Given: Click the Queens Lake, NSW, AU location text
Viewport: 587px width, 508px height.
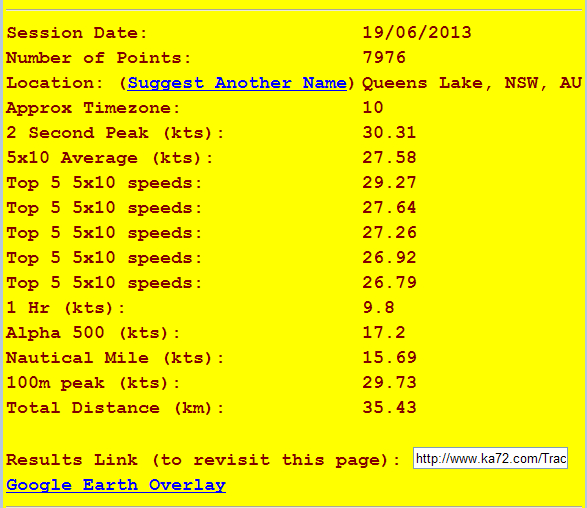Looking at the screenshot, I should [x=472, y=83].
